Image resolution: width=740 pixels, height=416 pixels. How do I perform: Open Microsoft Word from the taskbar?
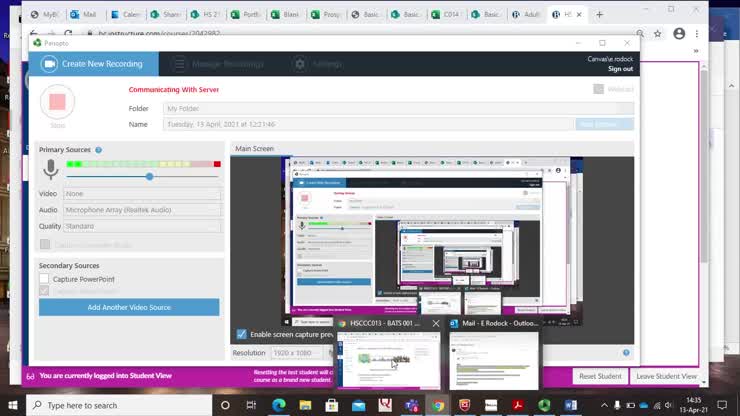pos(570,405)
